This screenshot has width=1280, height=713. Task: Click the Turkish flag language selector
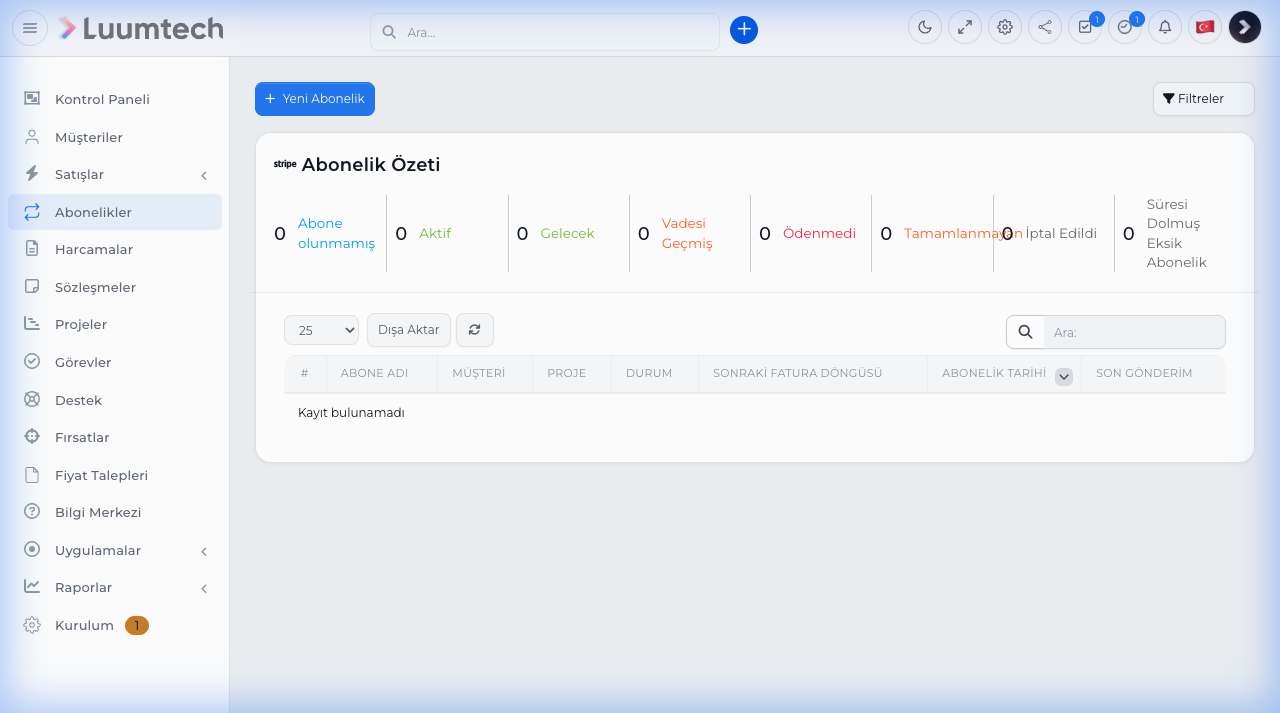pyautogui.click(x=1205, y=27)
